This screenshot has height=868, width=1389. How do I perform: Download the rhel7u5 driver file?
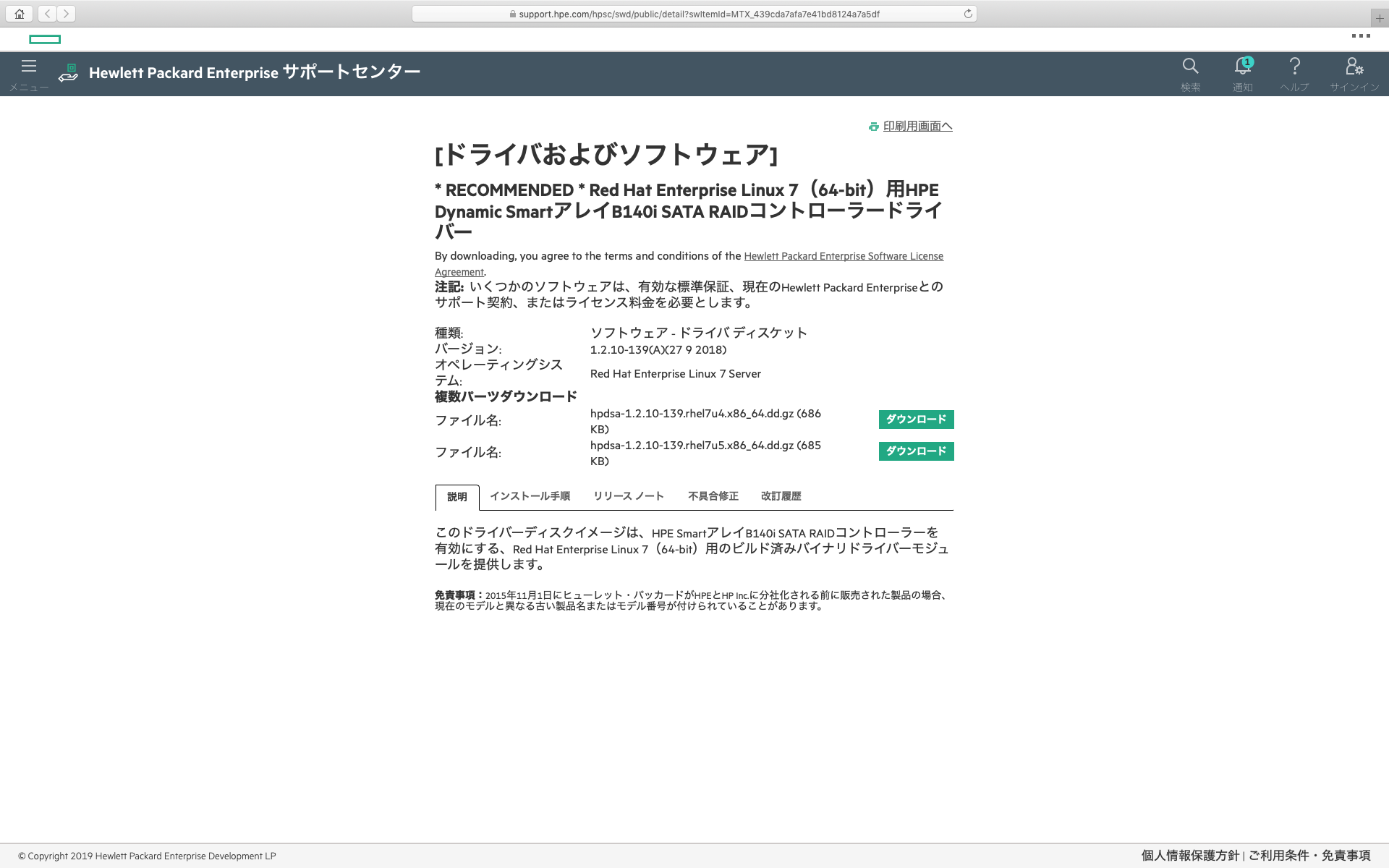[916, 451]
